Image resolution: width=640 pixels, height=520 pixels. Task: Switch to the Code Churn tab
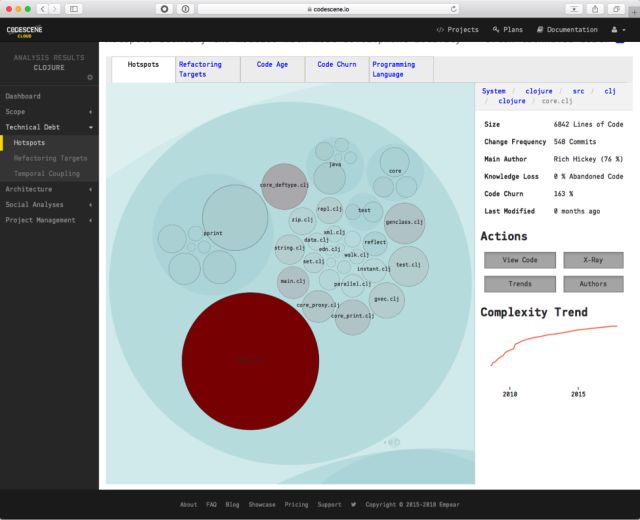pos(337,69)
